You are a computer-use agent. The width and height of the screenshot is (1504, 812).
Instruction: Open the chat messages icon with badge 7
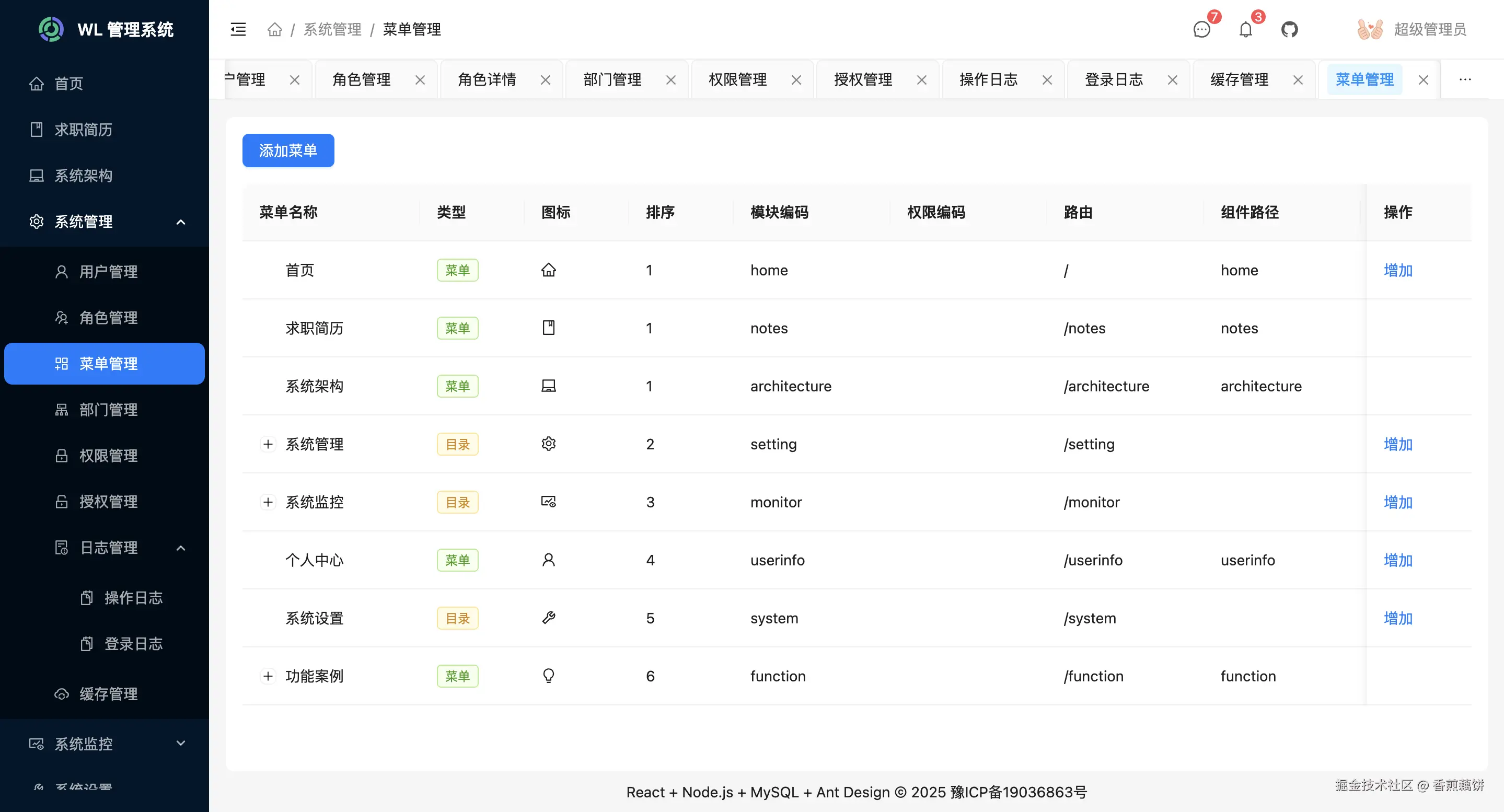(x=1201, y=29)
